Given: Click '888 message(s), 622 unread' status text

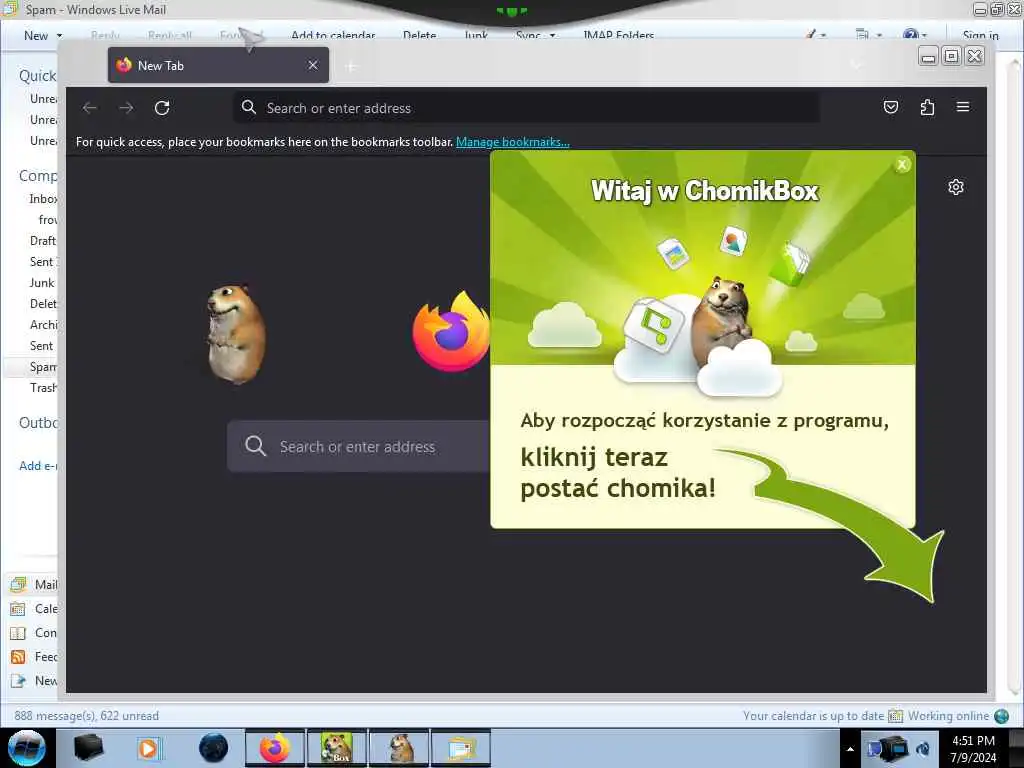Looking at the screenshot, I should (86, 716).
